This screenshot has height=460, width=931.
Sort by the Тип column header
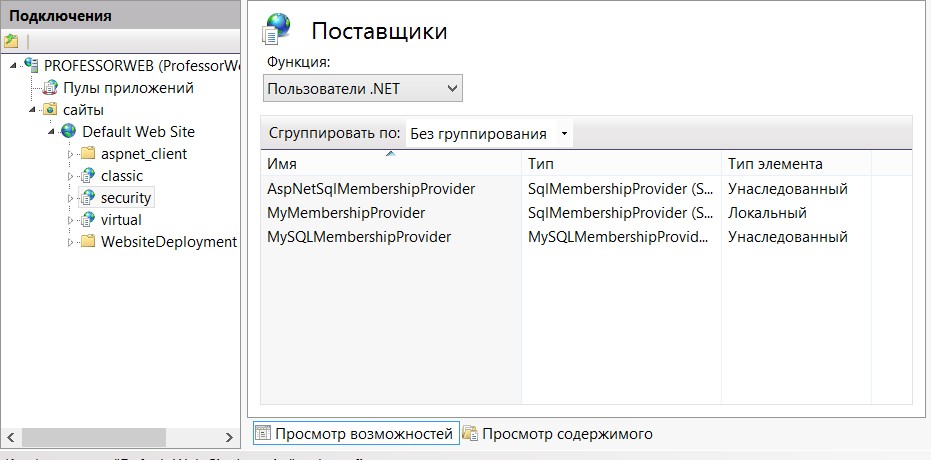pos(621,164)
